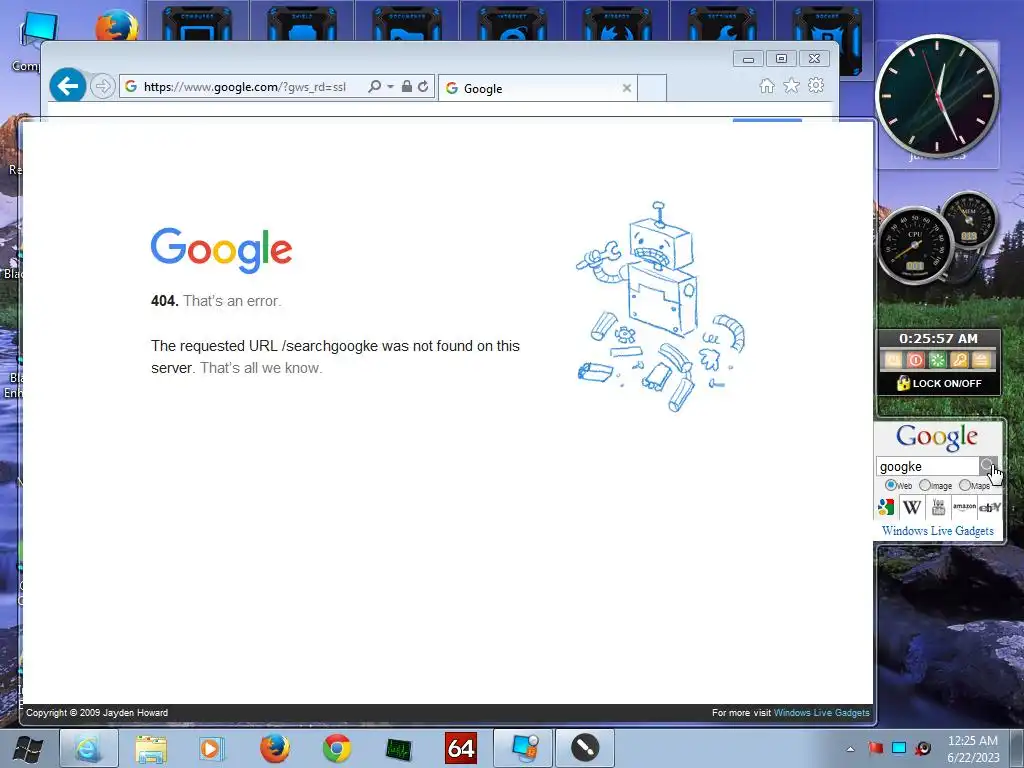Click the network computer app on the taskbar
1024x768 pixels.
point(523,748)
